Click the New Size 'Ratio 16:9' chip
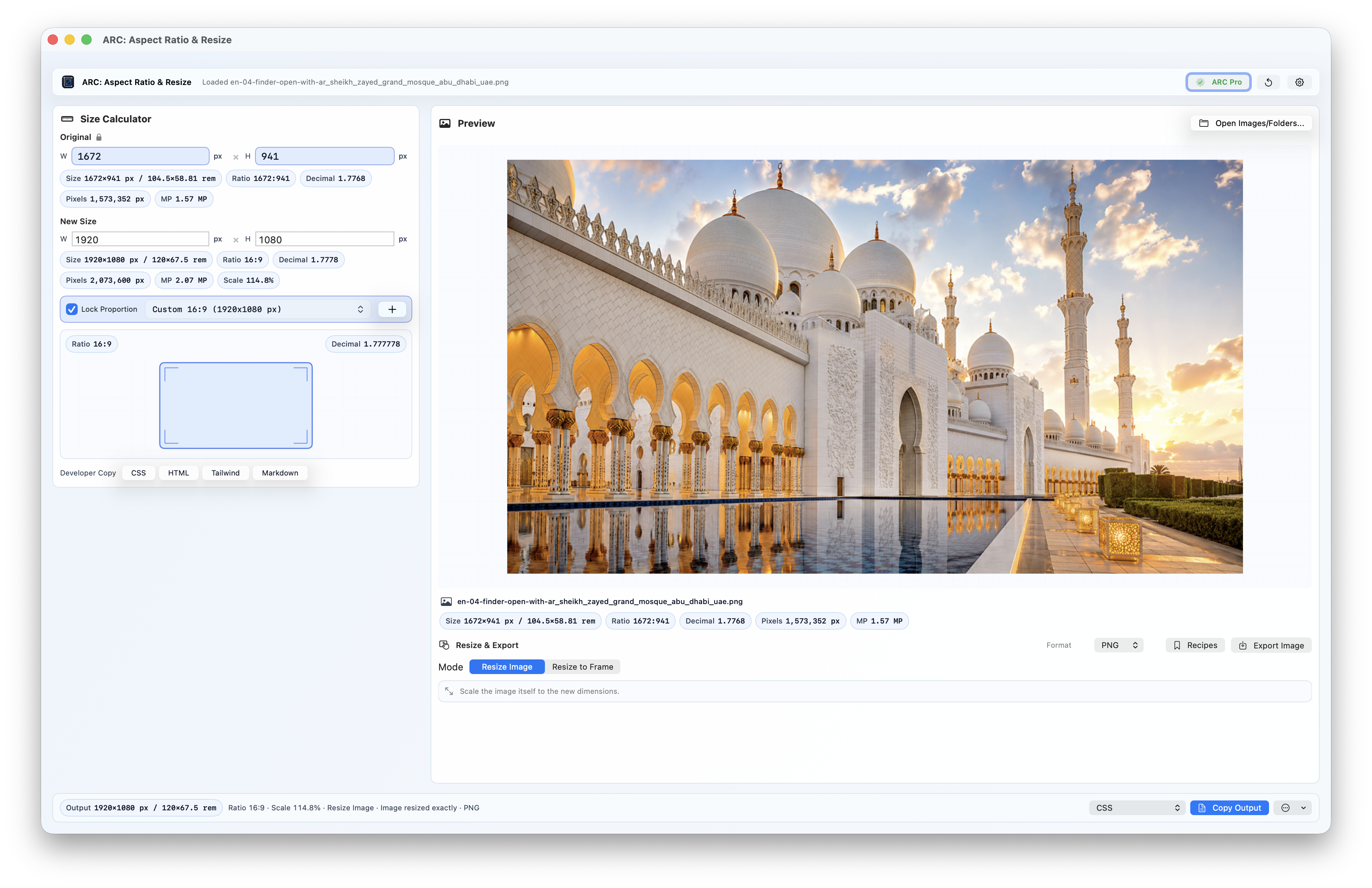 [x=243, y=260]
